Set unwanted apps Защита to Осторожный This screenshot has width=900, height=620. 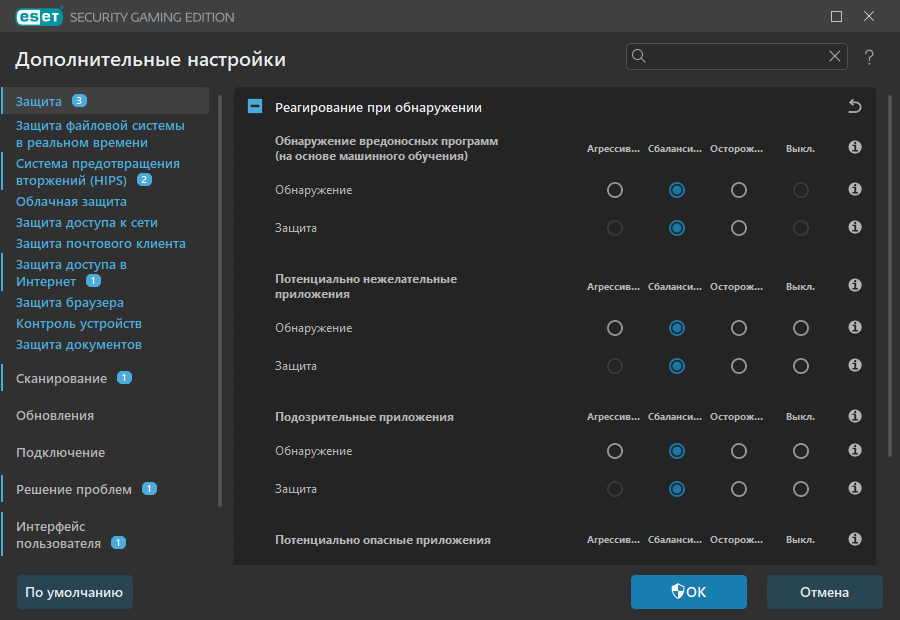pos(739,366)
